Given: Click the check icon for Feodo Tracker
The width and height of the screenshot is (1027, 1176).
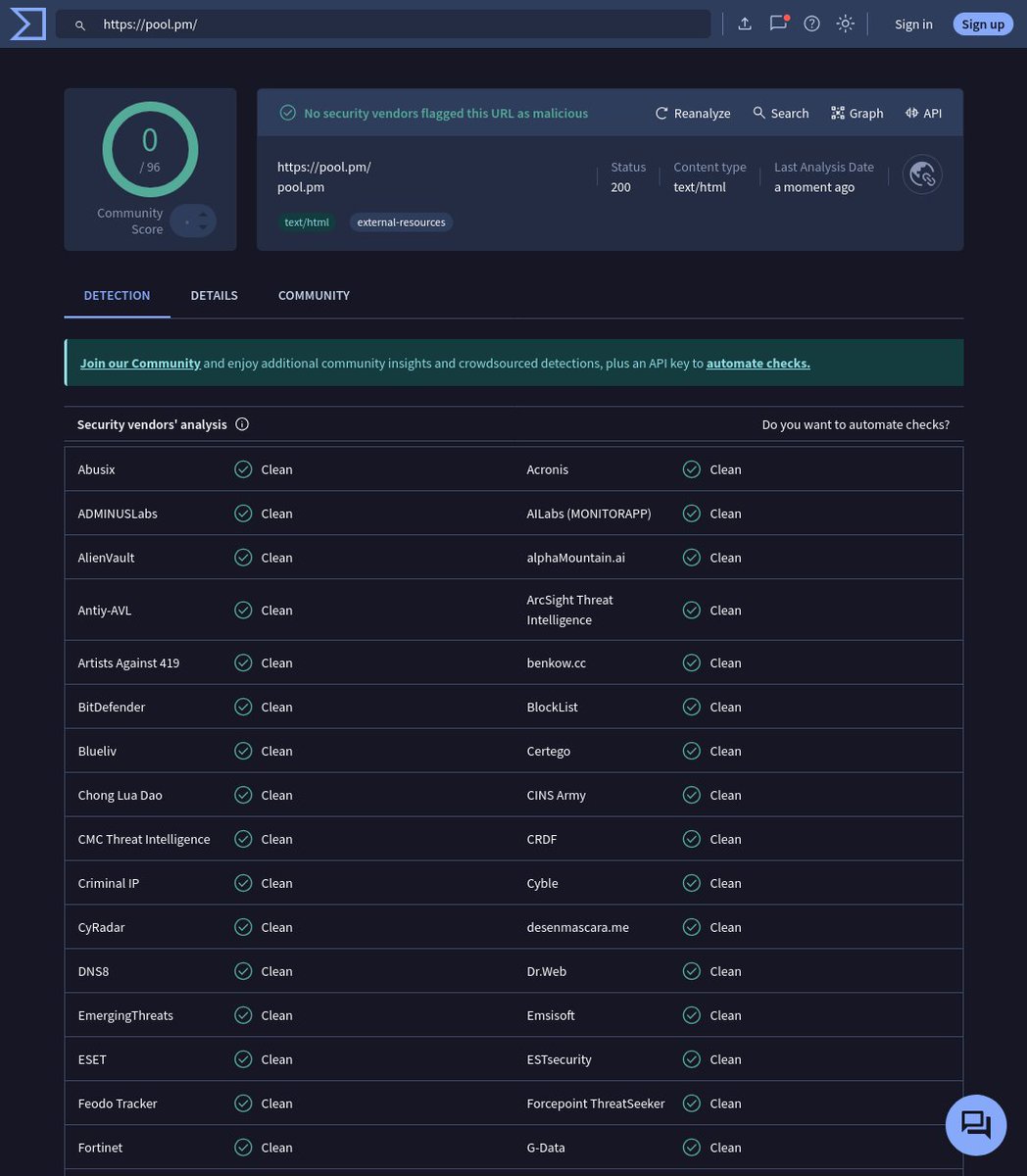Looking at the screenshot, I should (243, 1103).
